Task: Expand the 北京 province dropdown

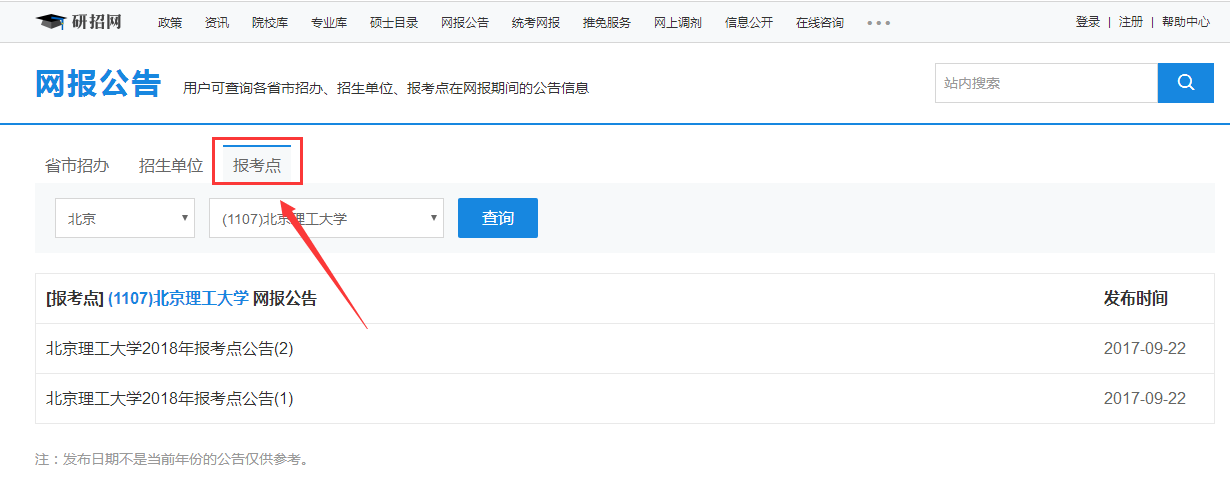Action: click(x=125, y=218)
